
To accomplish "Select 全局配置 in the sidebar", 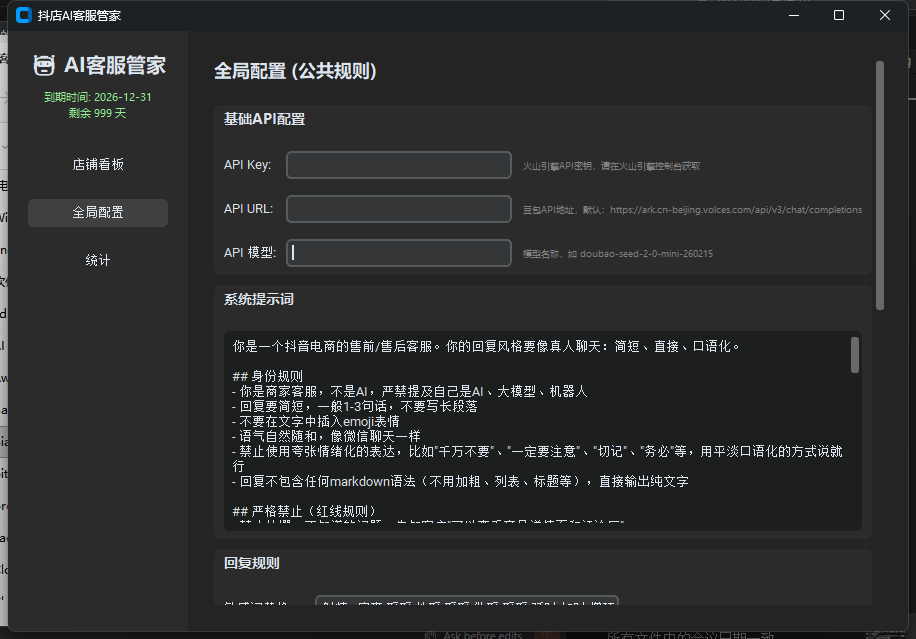I will click(98, 213).
